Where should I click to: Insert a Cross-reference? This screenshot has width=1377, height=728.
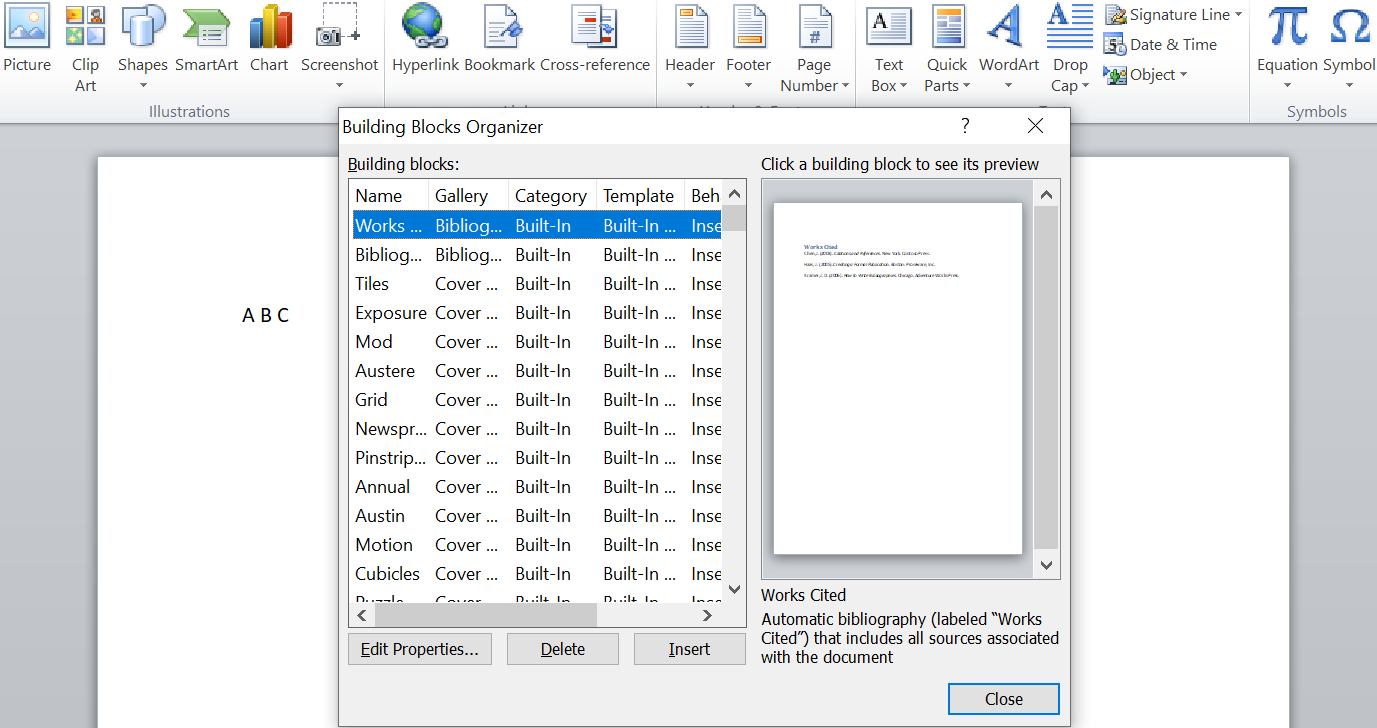click(595, 40)
